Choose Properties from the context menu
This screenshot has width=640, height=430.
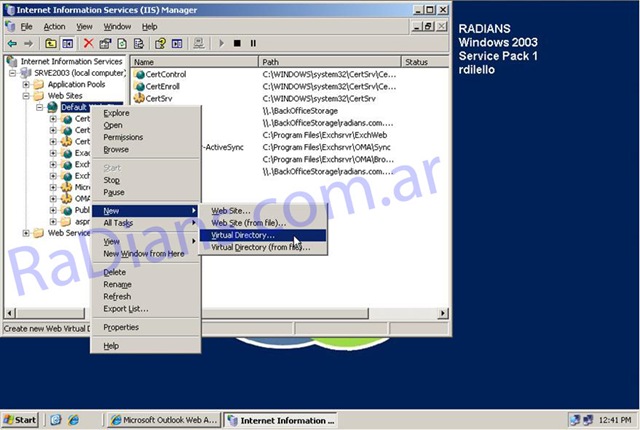[121, 327]
